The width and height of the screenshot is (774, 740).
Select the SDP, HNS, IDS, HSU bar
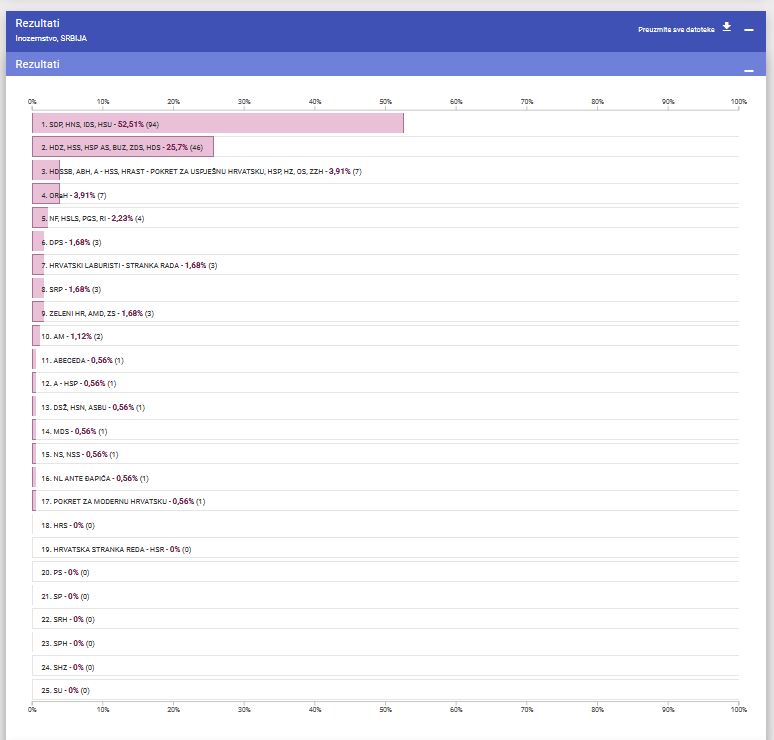[x=217, y=124]
